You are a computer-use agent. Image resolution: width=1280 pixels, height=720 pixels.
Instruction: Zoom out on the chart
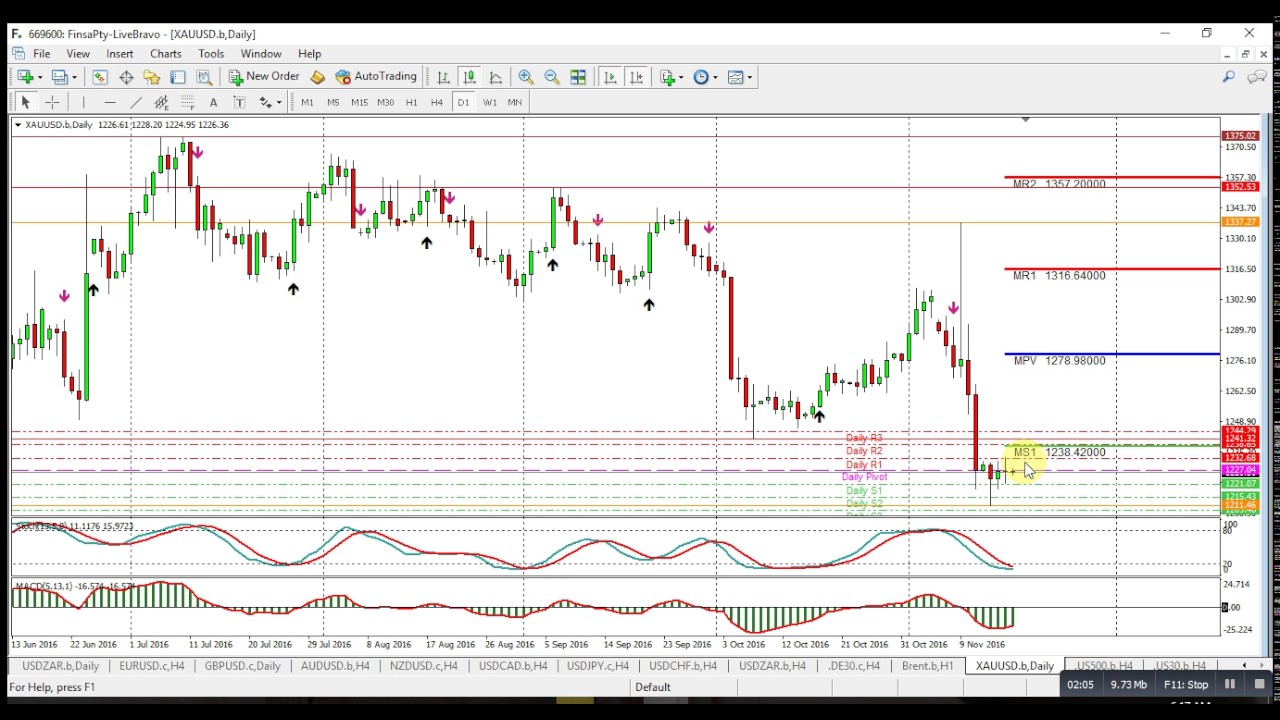coord(551,77)
